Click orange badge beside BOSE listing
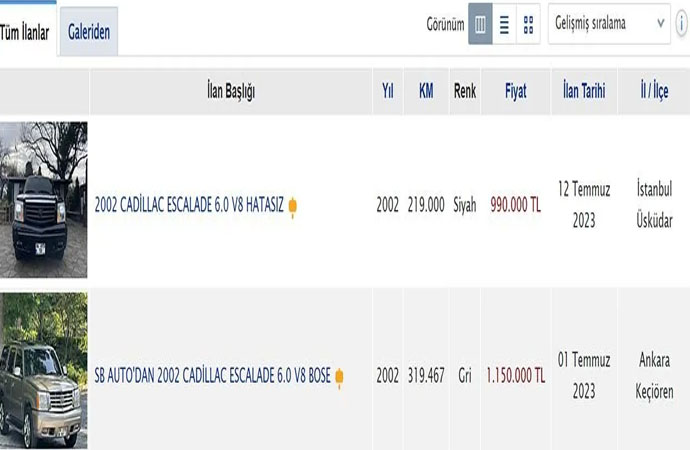 click(339, 377)
